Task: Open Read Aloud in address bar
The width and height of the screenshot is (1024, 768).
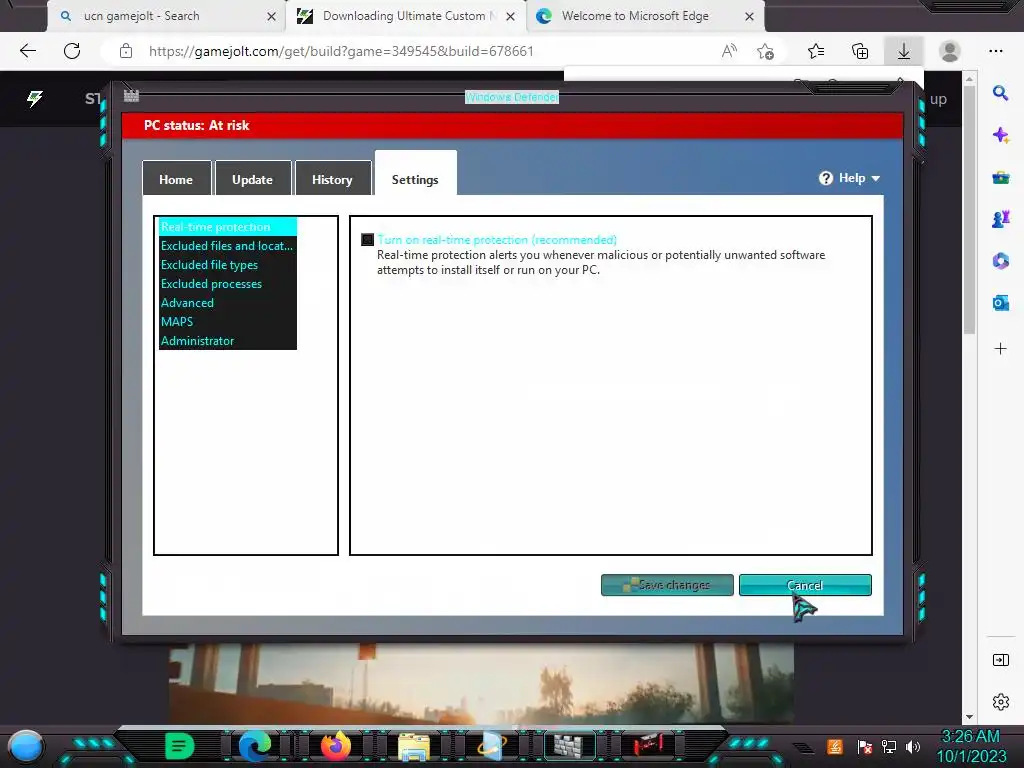Action: click(x=729, y=51)
